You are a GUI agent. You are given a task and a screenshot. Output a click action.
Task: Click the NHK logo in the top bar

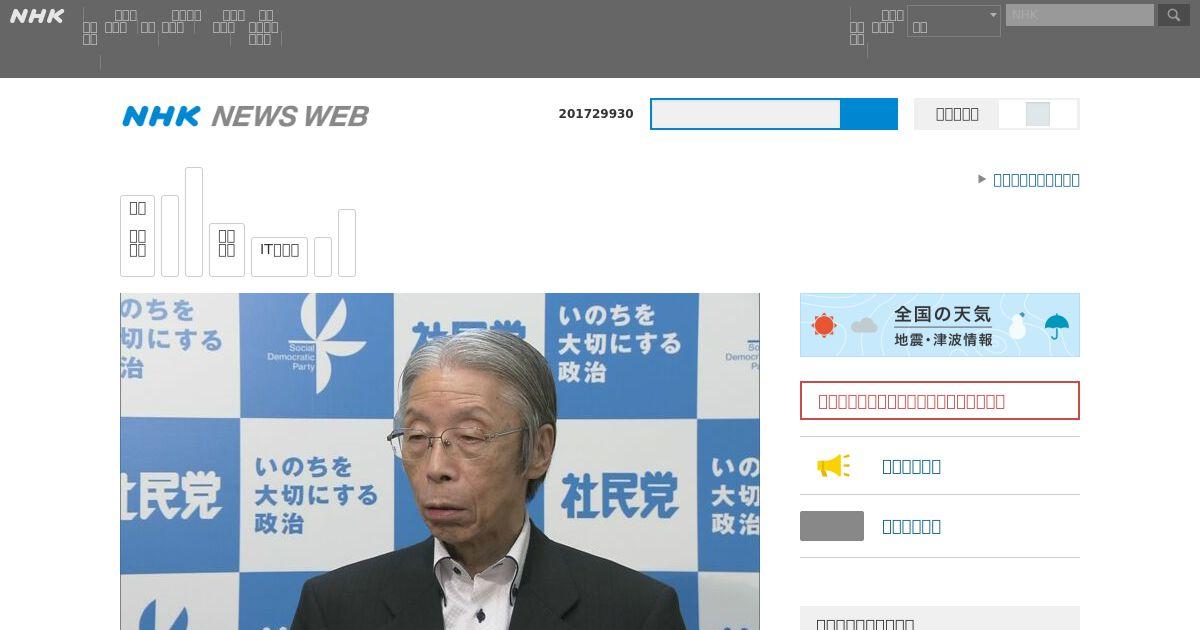(37, 16)
